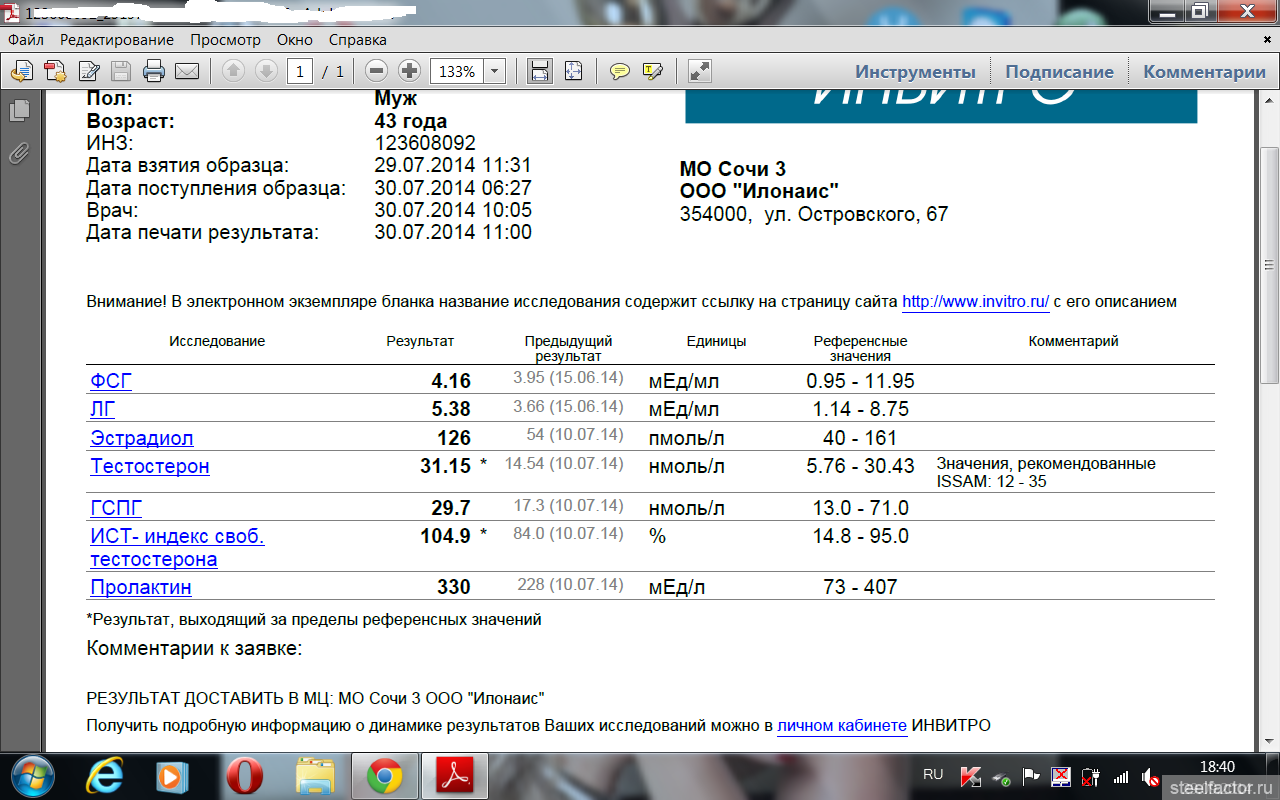Open the Файл menu
1280x800 pixels.
(26, 40)
